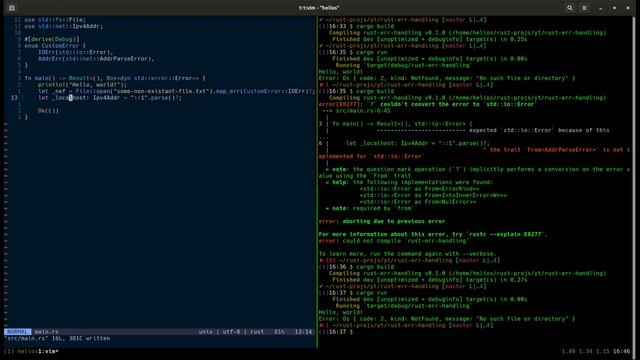Viewport: 640px width, 360px height.
Task: Click the 'enum CustomError {' line
Action: click(55, 46)
